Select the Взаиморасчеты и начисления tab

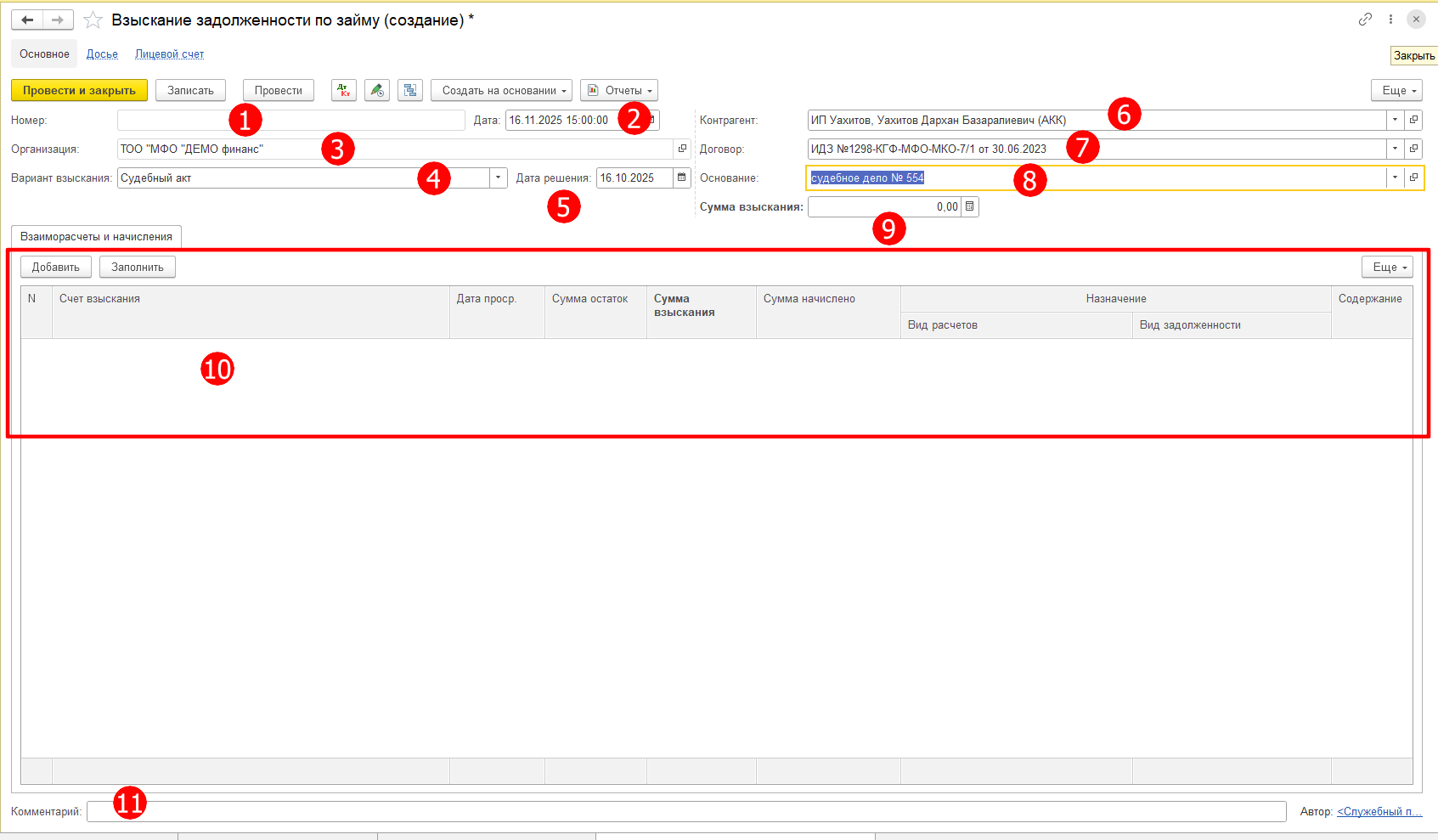[x=96, y=237]
